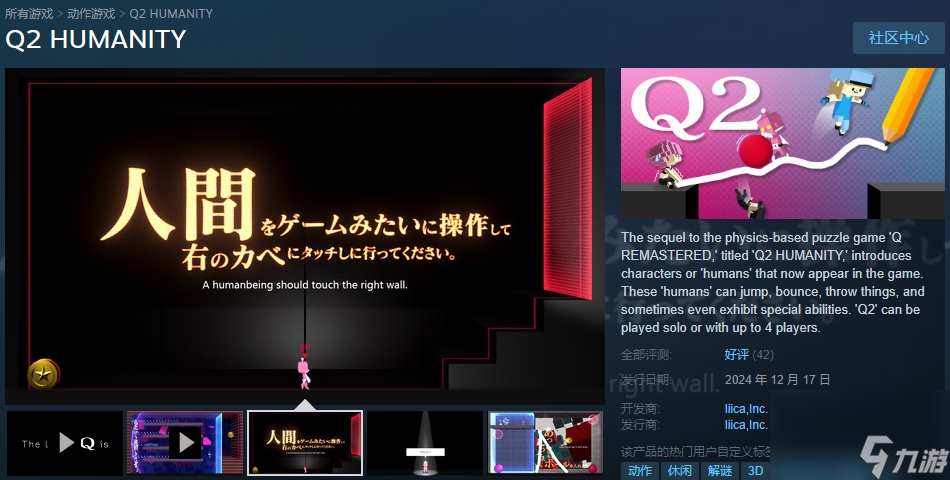Select the Japanese text screenshot thumbnail
The width and height of the screenshot is (950, 480).
click(x=305, y=443)
